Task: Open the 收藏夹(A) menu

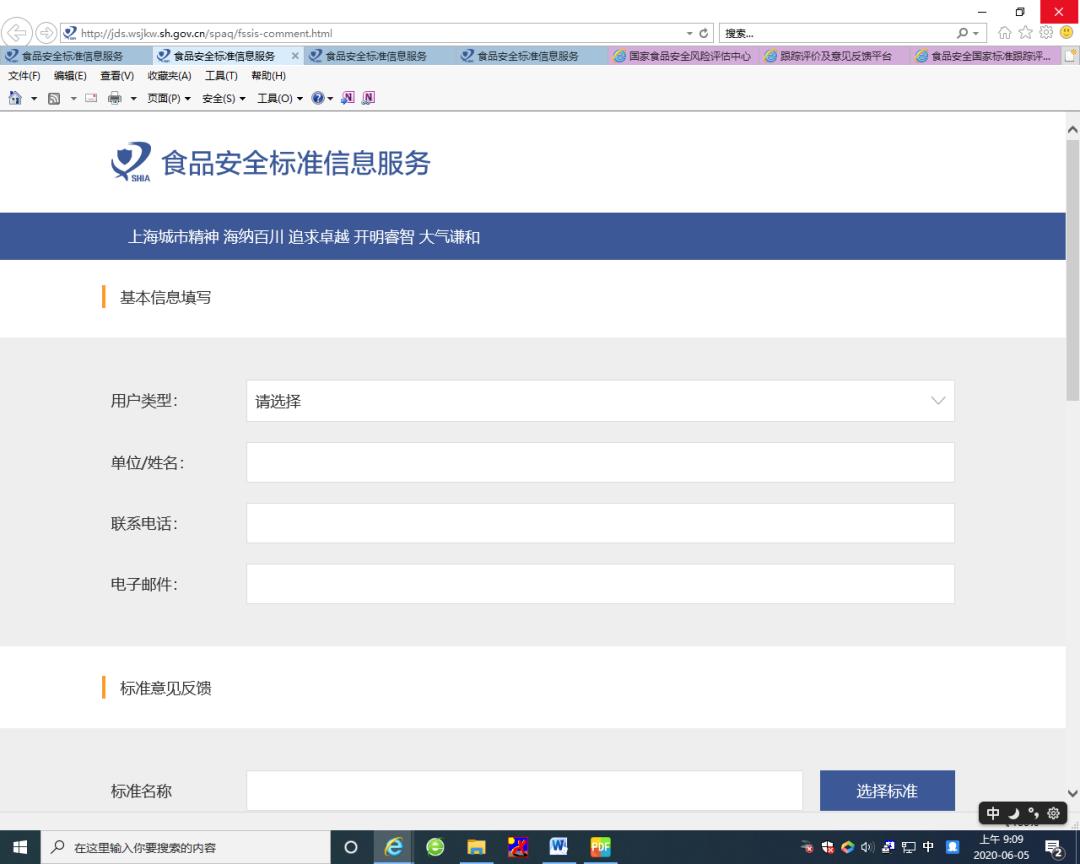Action: [x=169, y=76]
